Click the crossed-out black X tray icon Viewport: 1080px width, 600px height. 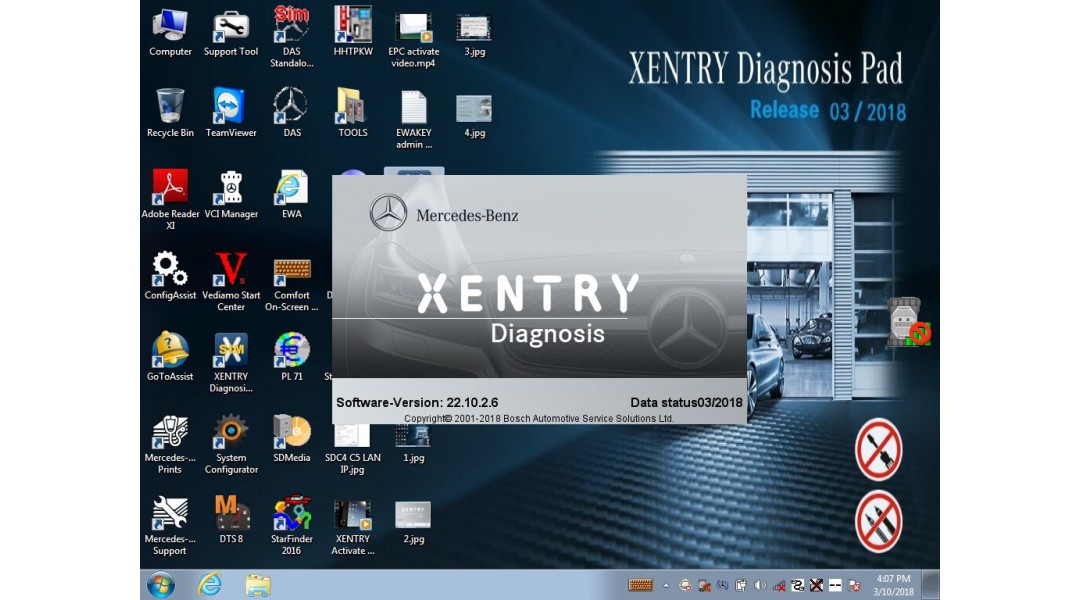coord(817,586)
